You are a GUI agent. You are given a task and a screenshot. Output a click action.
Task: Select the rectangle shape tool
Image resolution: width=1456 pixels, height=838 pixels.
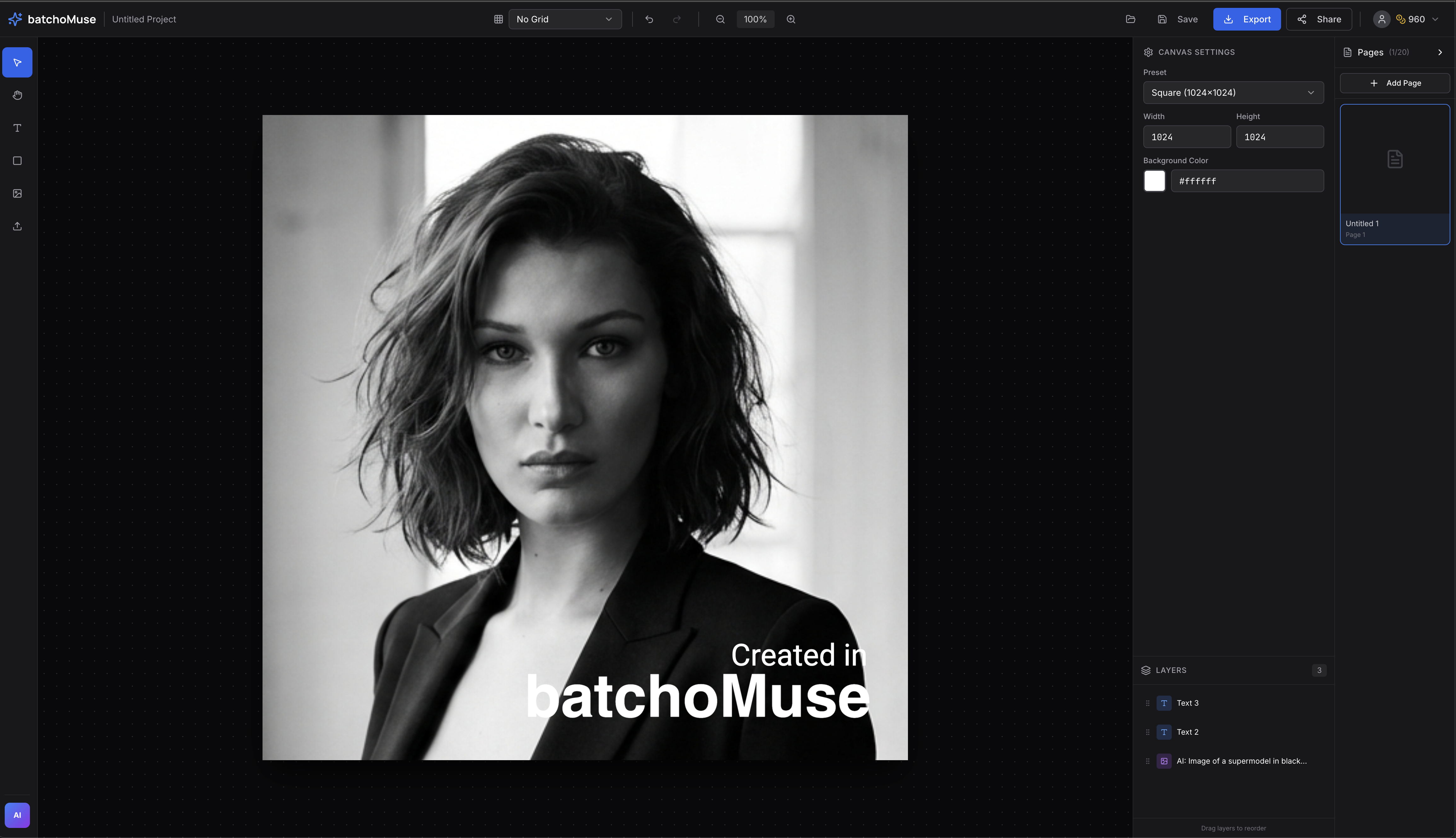17,161
